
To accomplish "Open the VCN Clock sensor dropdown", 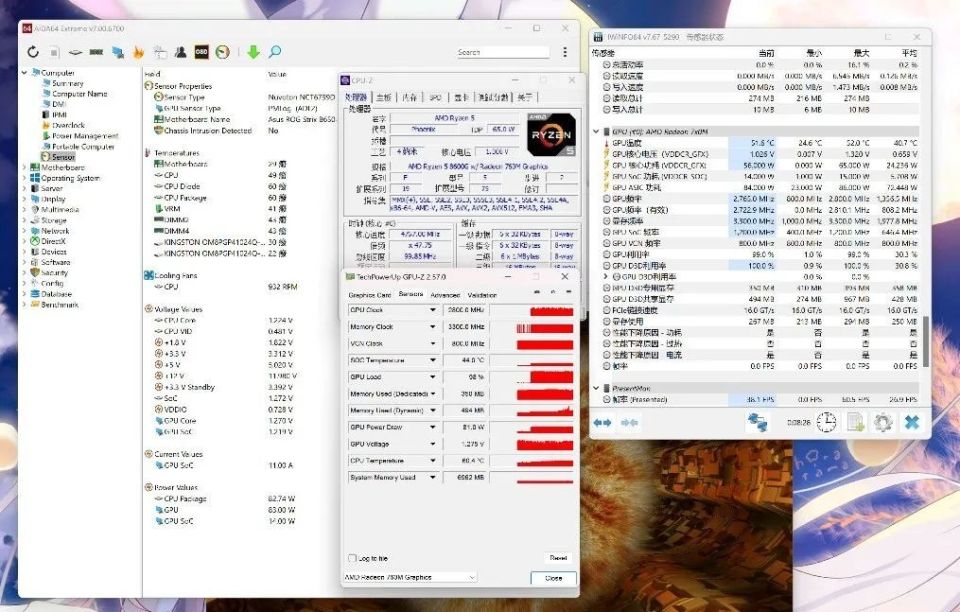I will [433, 344].
